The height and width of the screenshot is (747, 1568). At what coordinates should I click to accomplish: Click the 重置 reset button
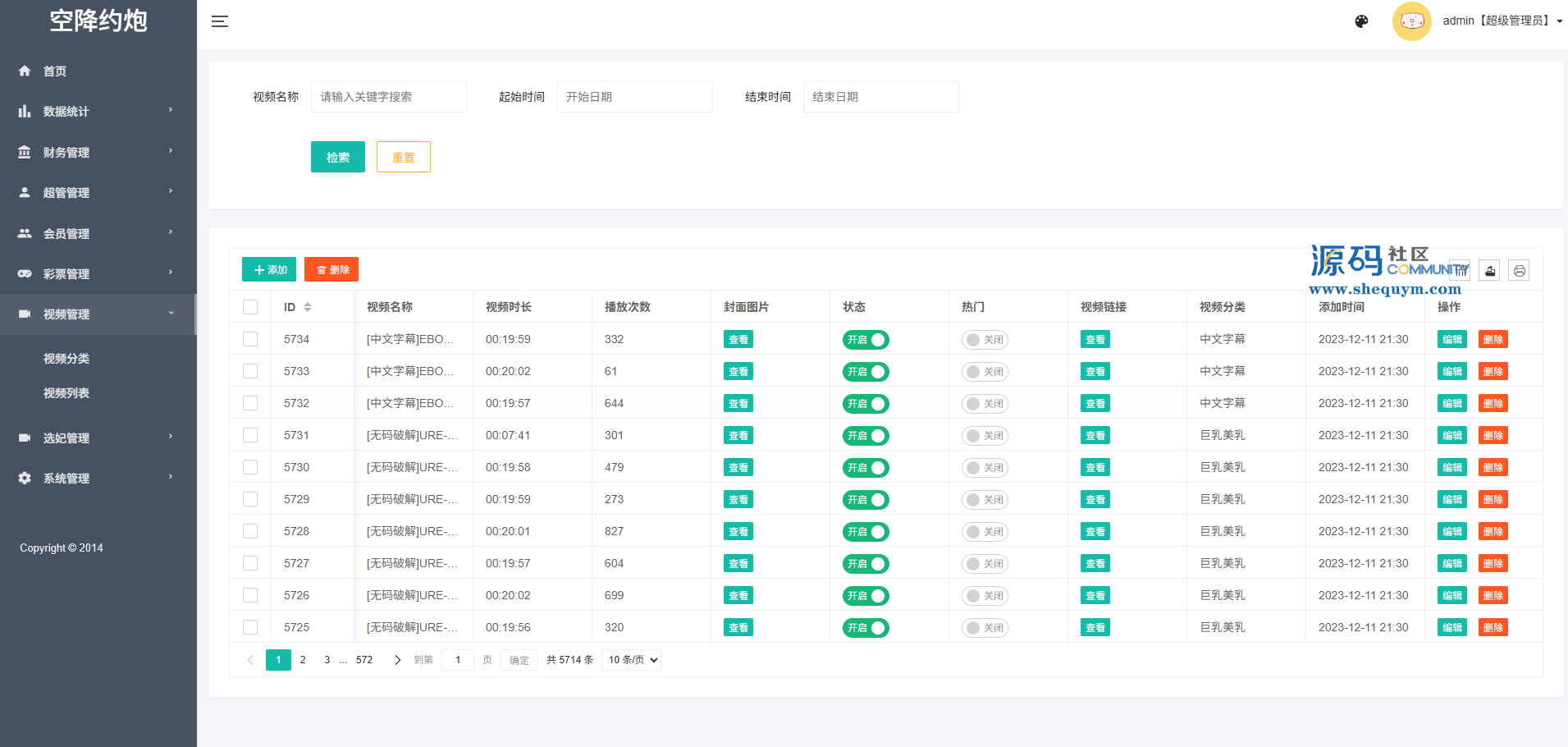(403, 157)
